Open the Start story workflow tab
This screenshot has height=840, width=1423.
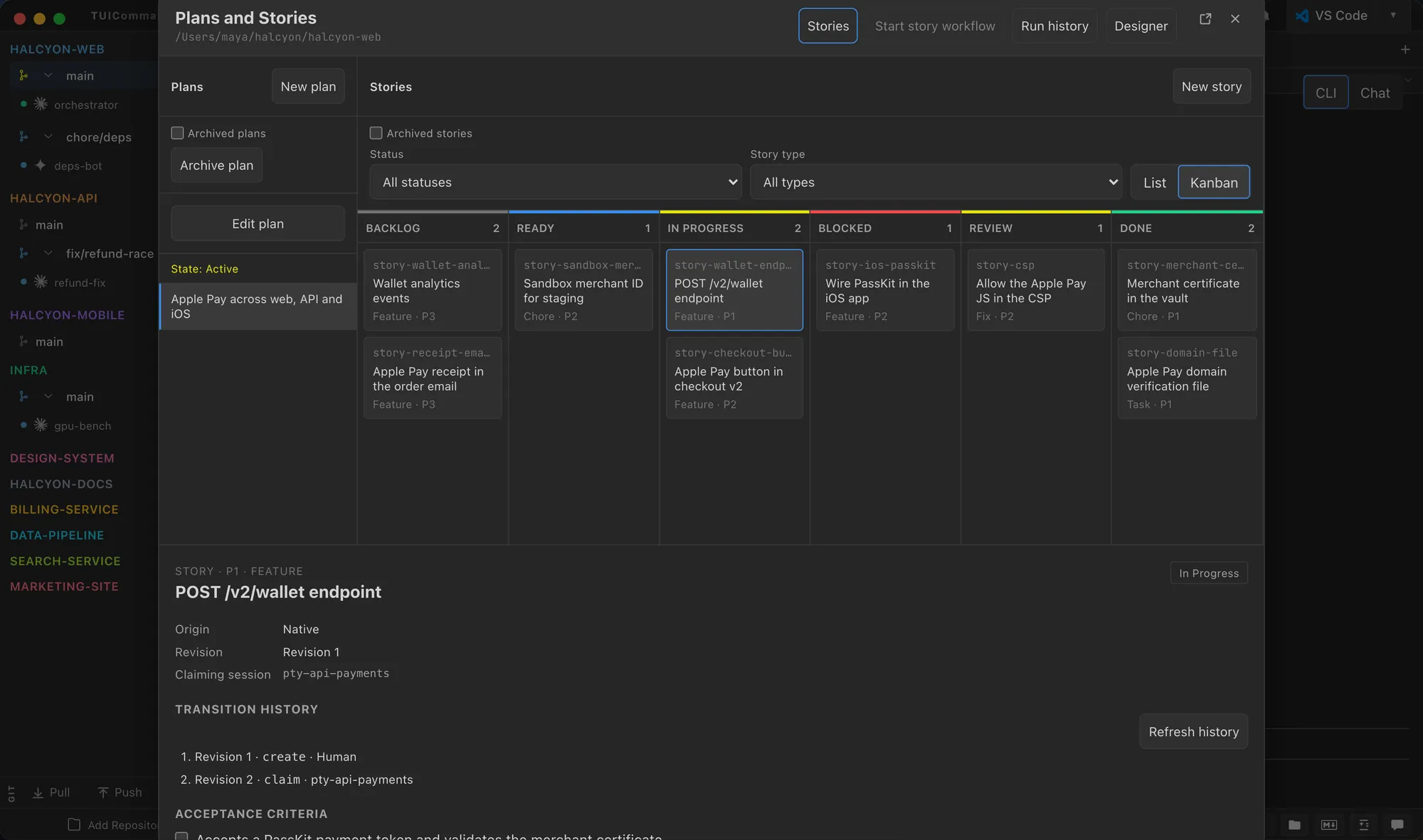point(935,26)
